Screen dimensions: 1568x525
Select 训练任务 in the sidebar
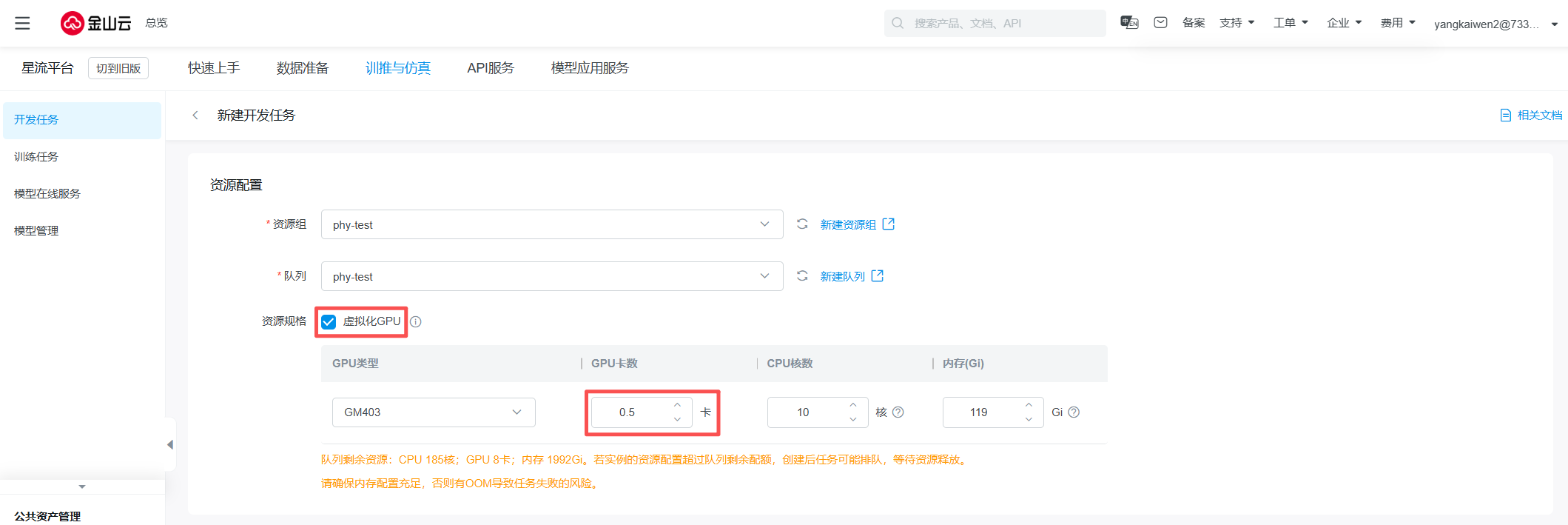pos(36,157)
